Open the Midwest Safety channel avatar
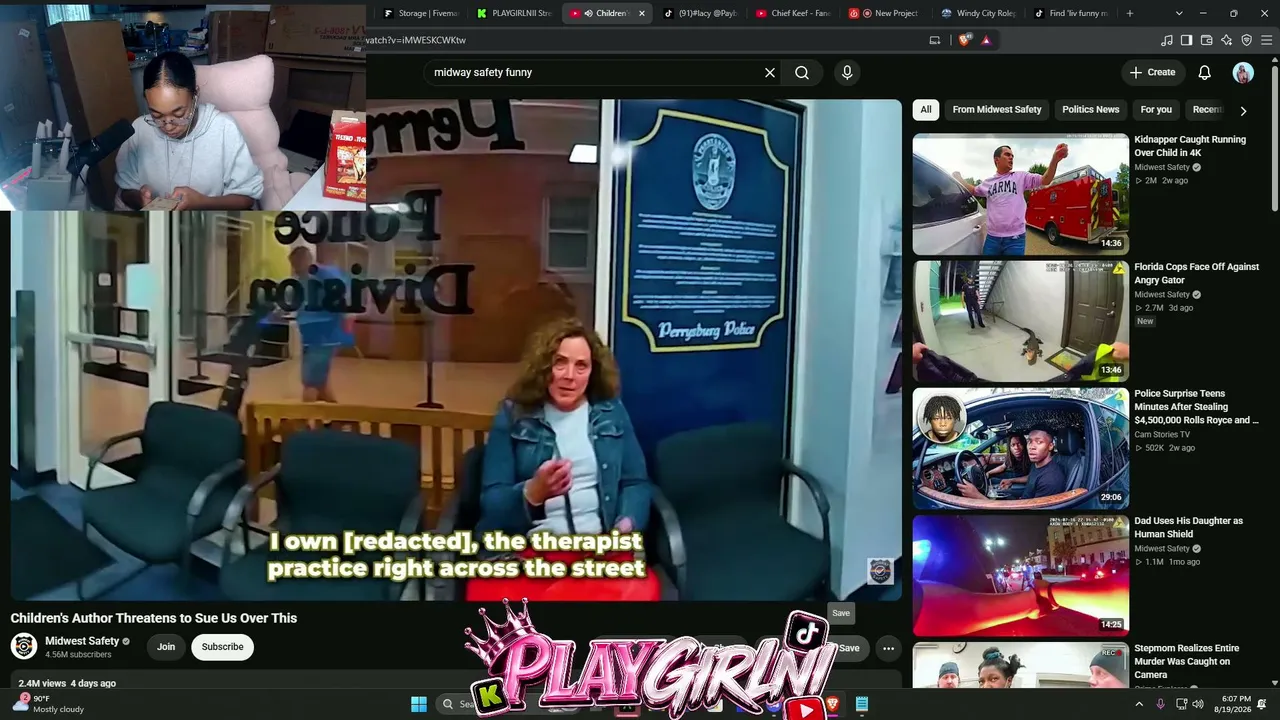 (x=24, y=646)
